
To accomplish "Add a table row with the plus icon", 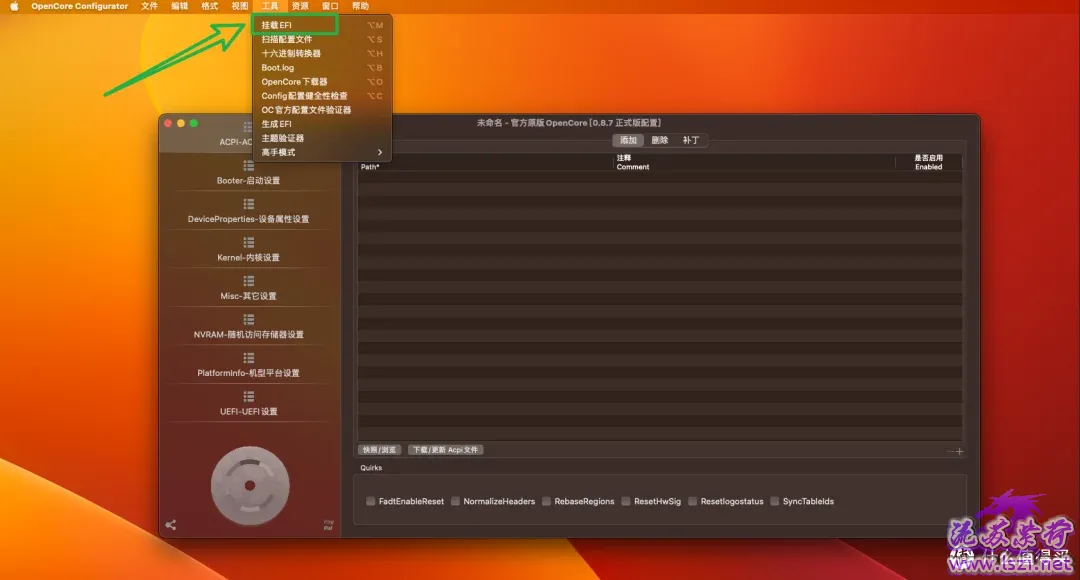I will [x=959, y=451].
